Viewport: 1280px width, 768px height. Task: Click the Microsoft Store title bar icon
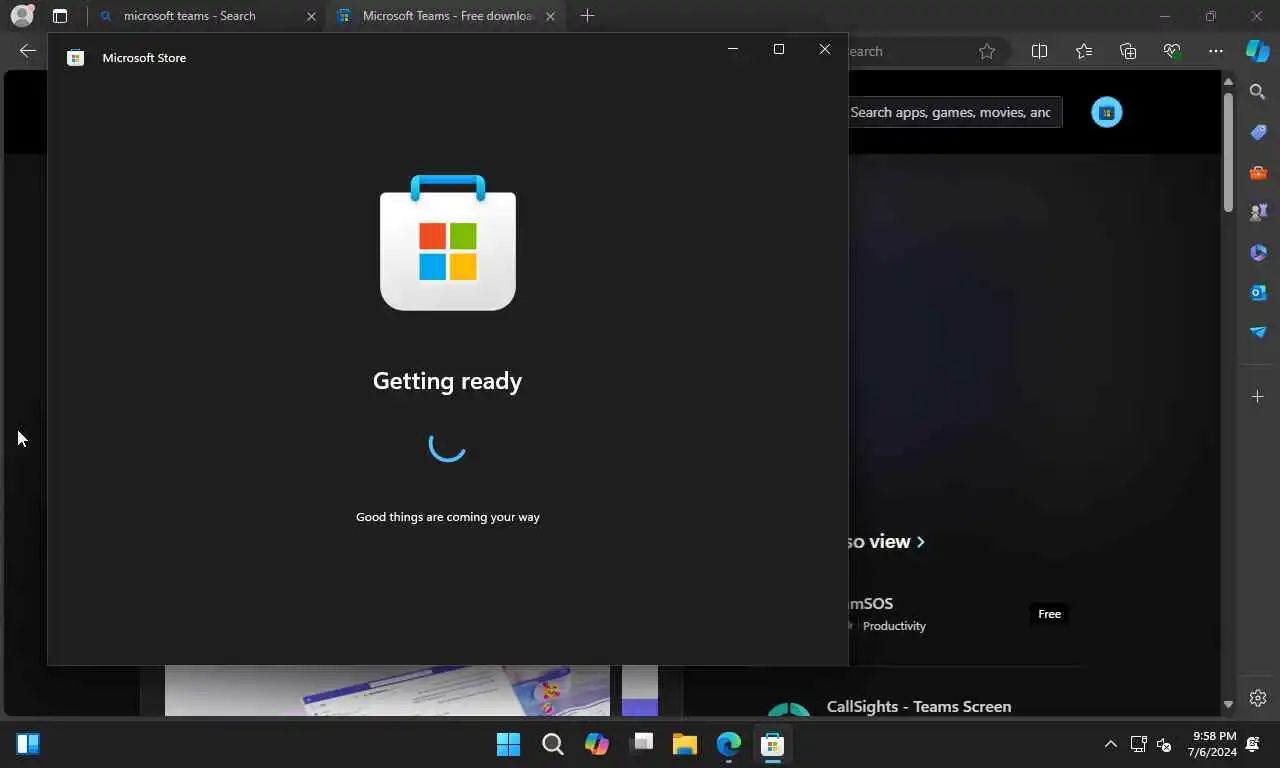tap(75, 58)
